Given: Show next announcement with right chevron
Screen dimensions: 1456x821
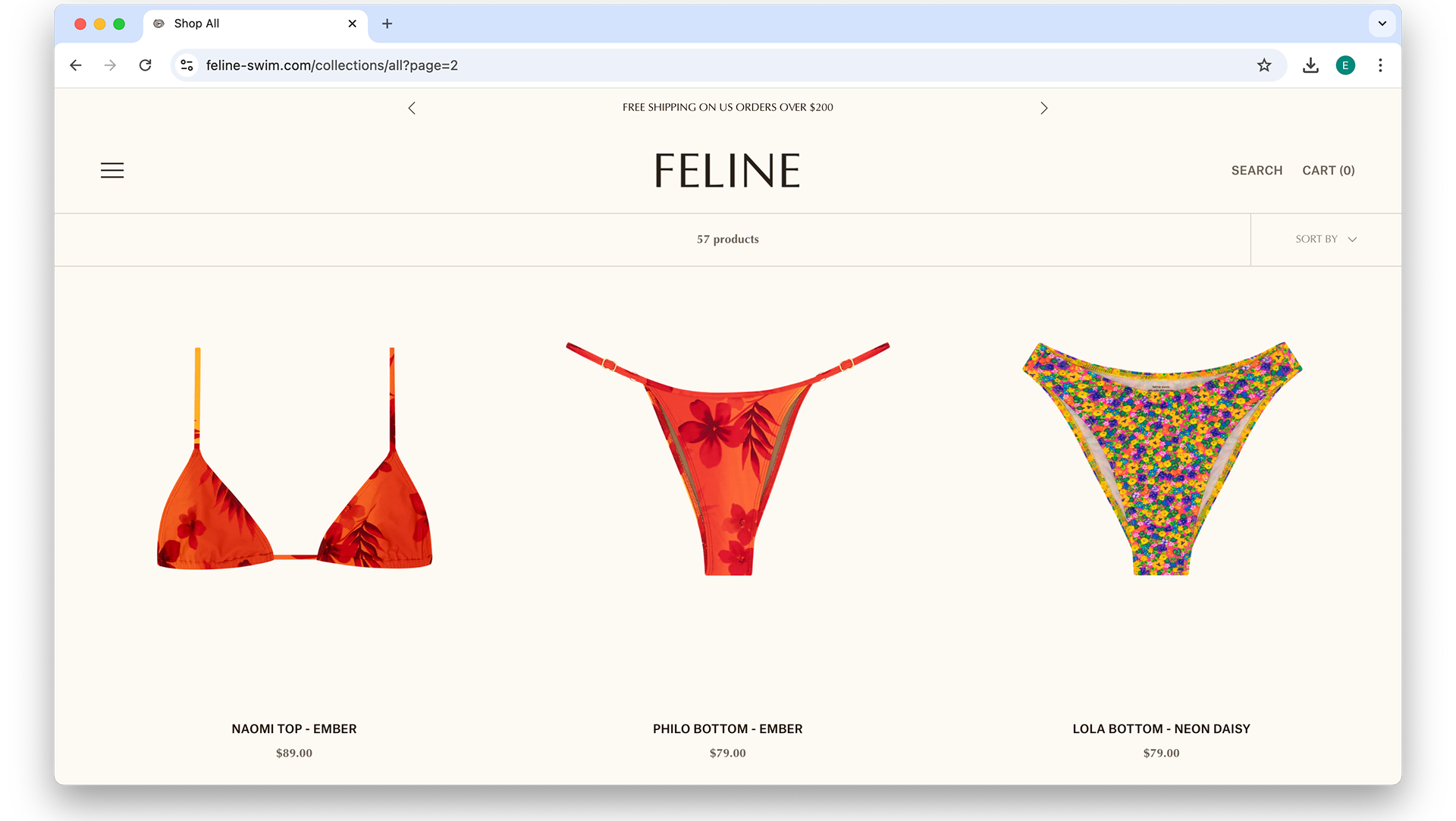Looking at the screenshot, I should click(1044, 108).
